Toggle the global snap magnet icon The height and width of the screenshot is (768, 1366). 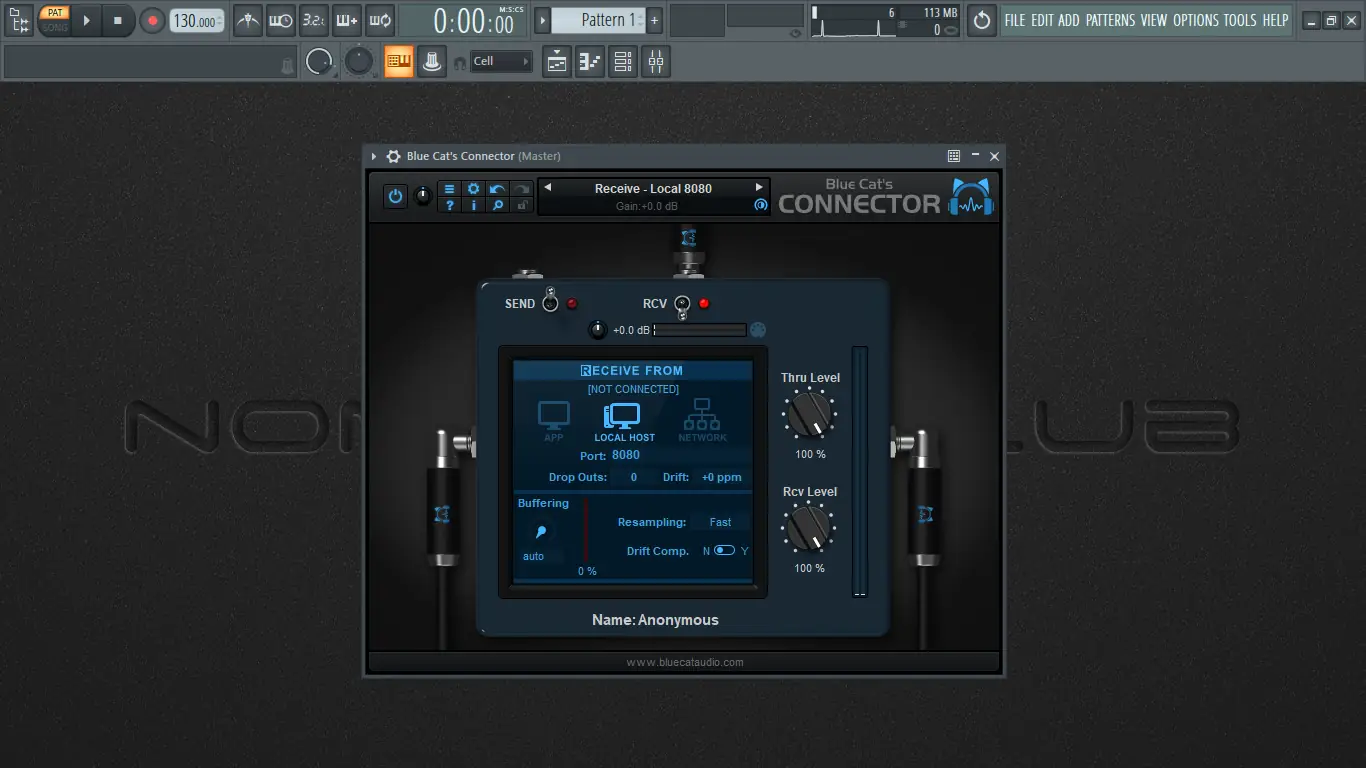tap(460, 63)
